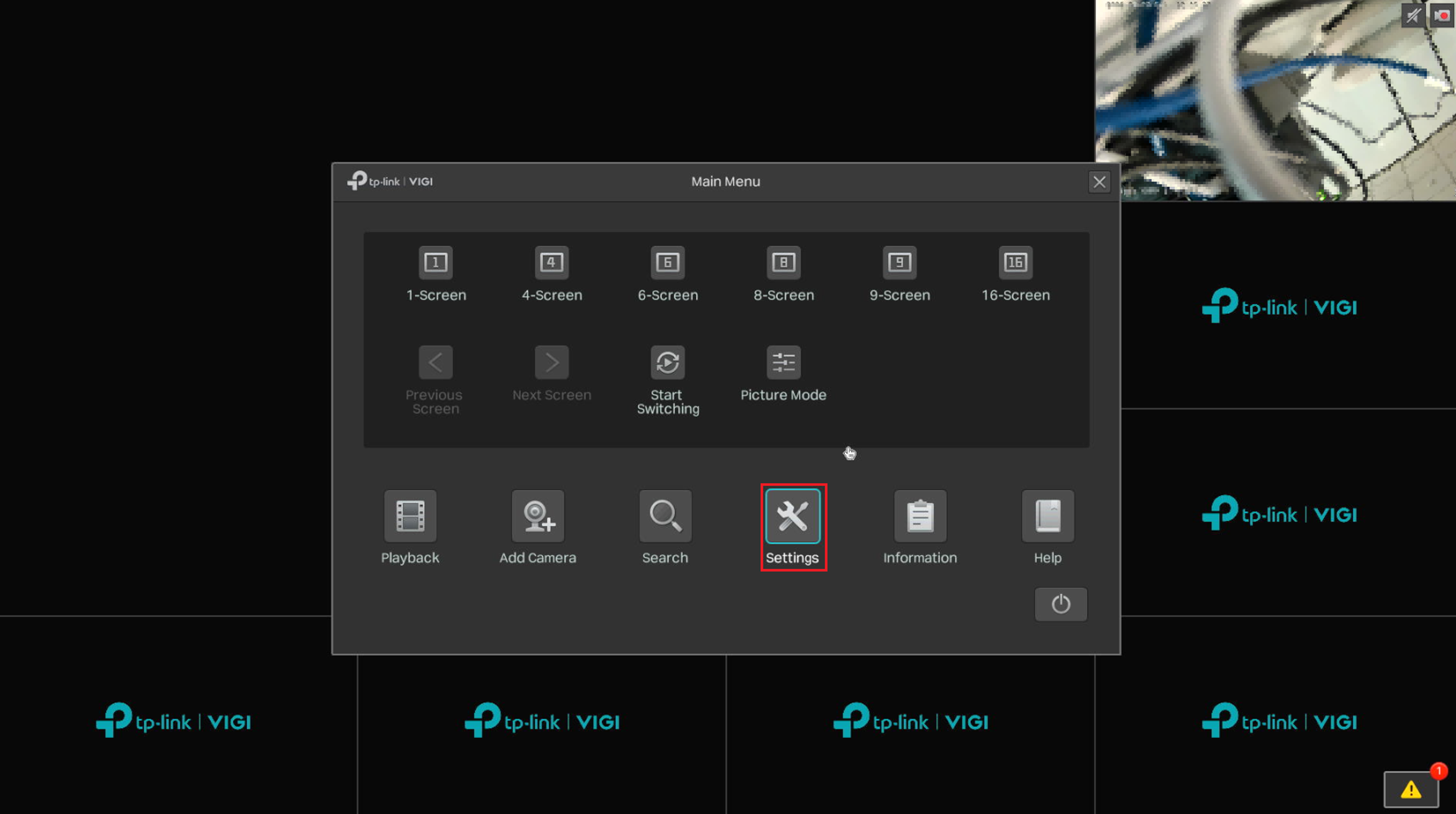Close the Main Menu dialog
Screen dimensions: 1456x814
coord(1099,182)
